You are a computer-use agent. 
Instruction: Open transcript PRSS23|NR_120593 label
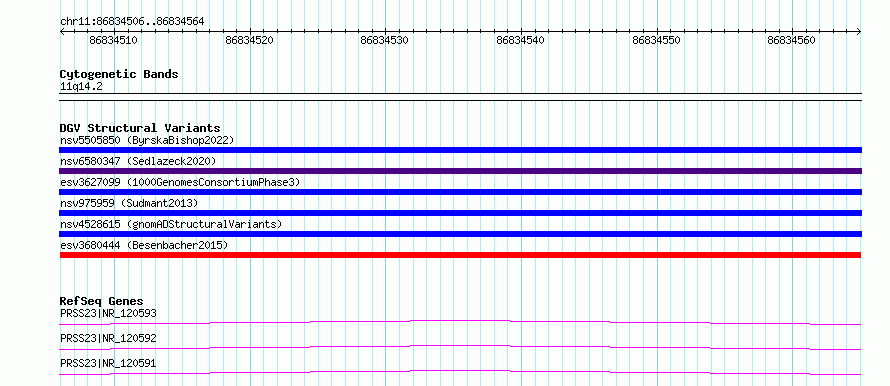108,313
